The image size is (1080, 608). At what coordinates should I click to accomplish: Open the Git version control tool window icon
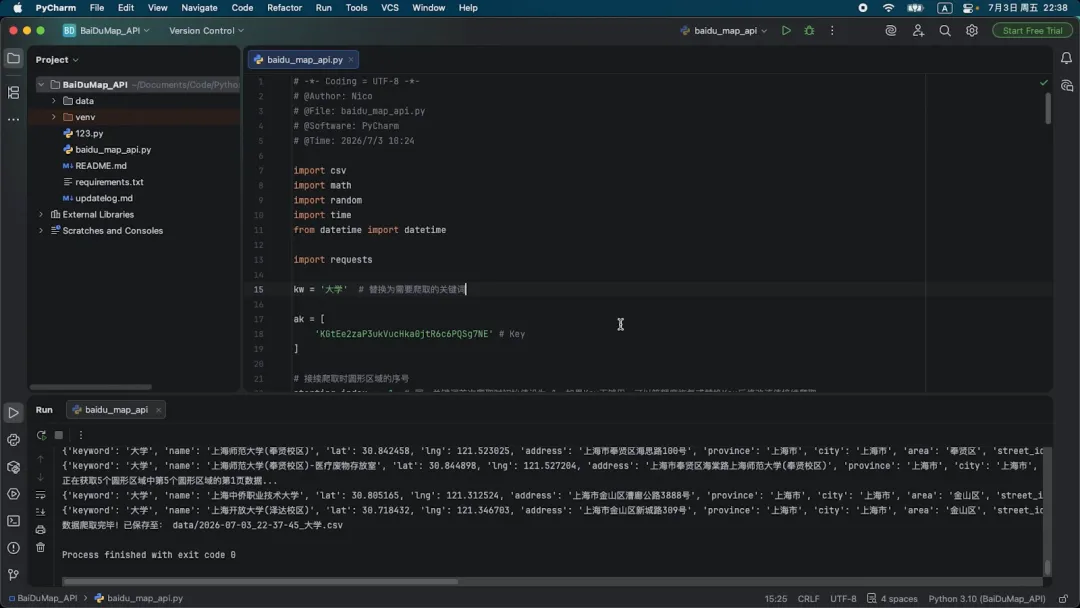pos(13,575)
